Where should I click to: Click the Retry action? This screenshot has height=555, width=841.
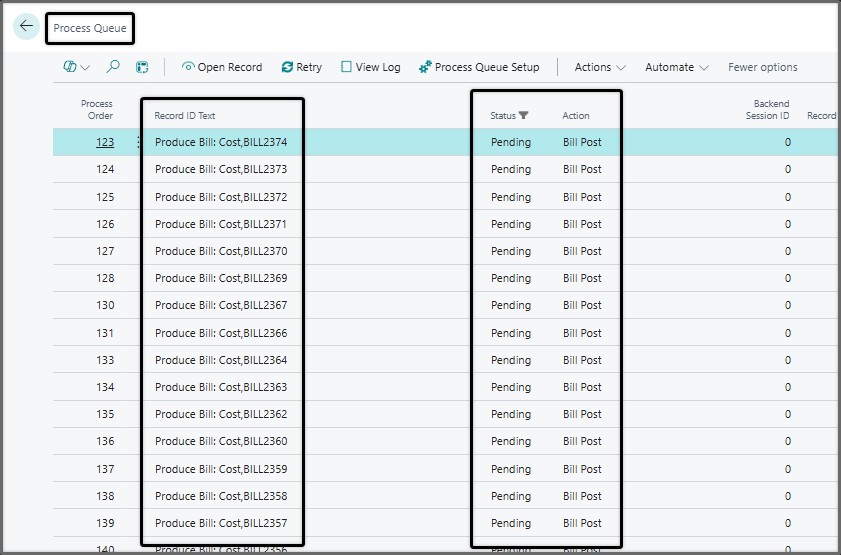tap(301, 67)
